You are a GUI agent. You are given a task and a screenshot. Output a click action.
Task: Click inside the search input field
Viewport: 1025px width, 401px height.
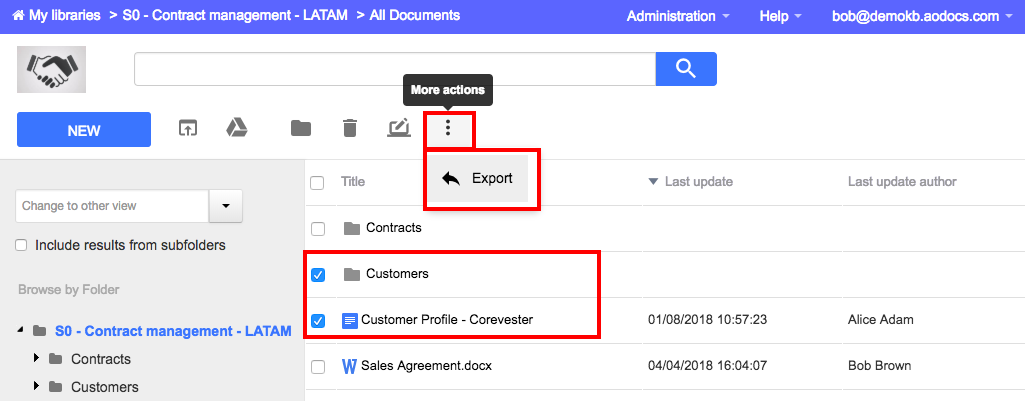tap(395, 69)
